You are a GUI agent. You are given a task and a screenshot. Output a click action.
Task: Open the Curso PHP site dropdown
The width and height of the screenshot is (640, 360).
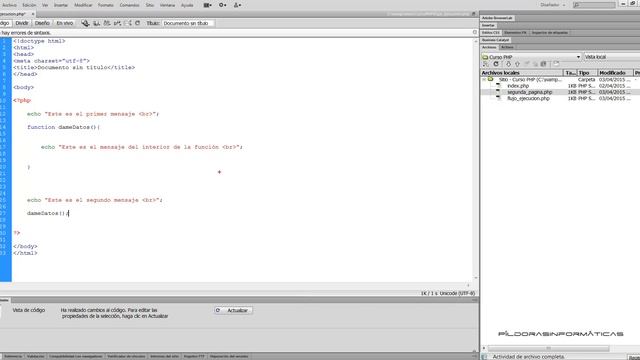pos(531,57)
